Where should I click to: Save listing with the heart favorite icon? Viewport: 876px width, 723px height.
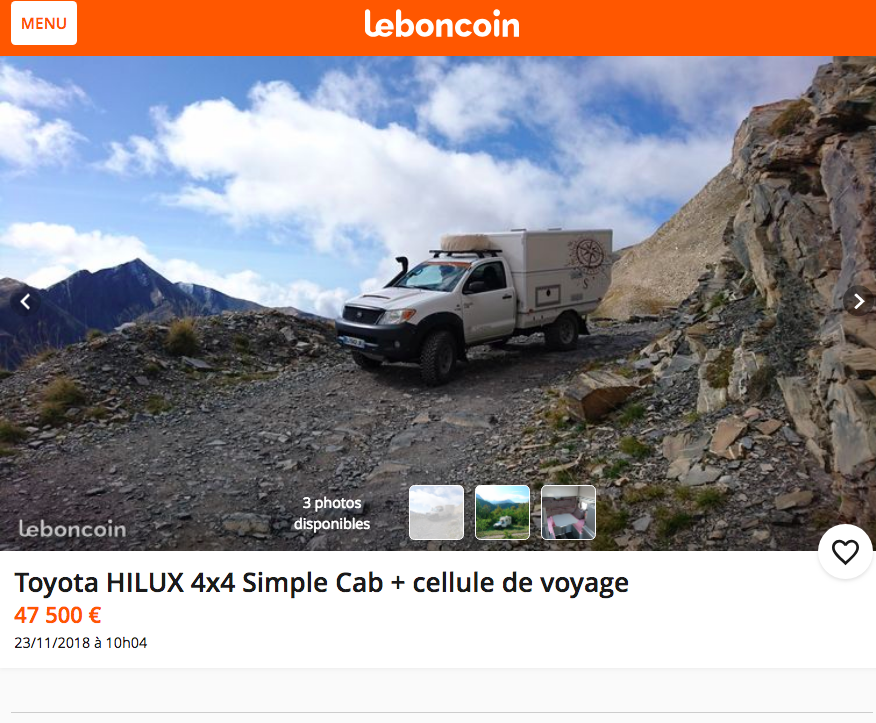[845, 552]
